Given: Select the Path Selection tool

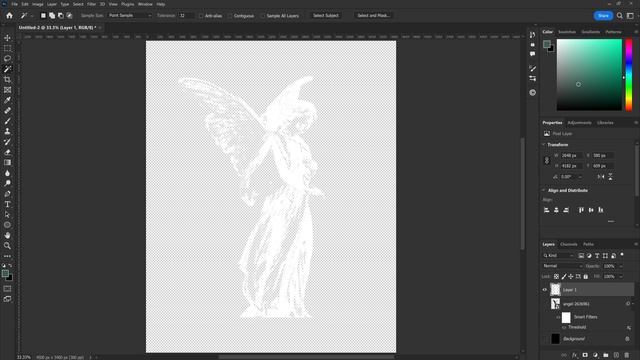Looking at the screenshot, I should 7,215.
